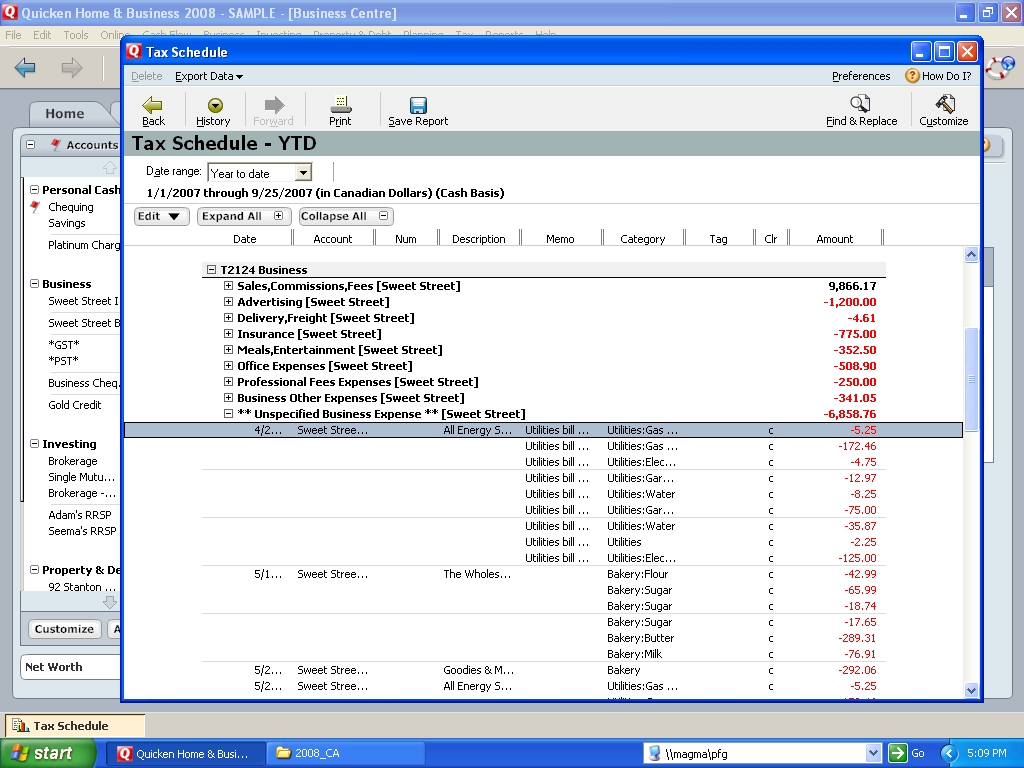
Task: Open the Preferences menu item
Action: coord(860,76)
